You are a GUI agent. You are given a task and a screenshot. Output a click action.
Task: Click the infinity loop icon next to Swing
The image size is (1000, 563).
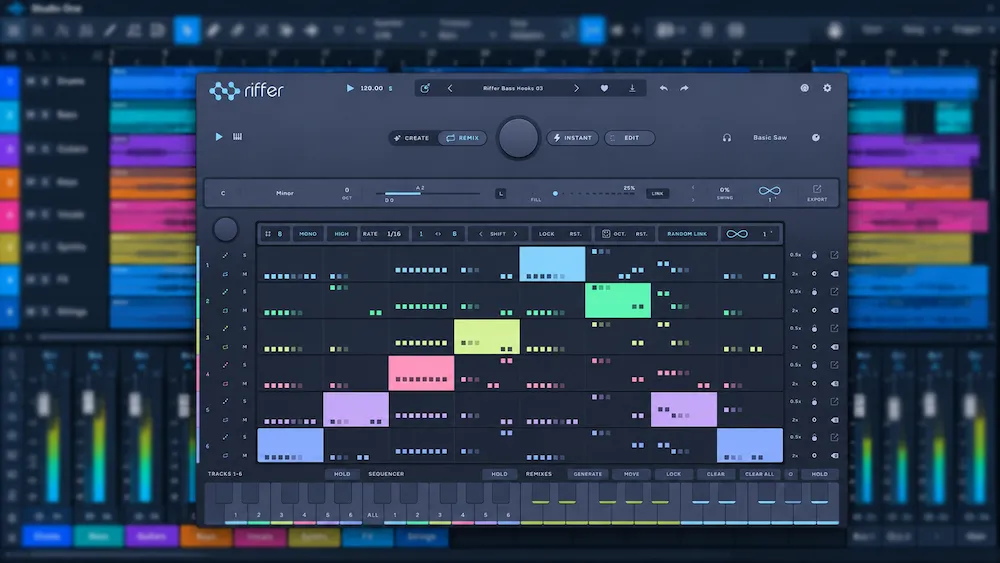(x=769, y=191)
